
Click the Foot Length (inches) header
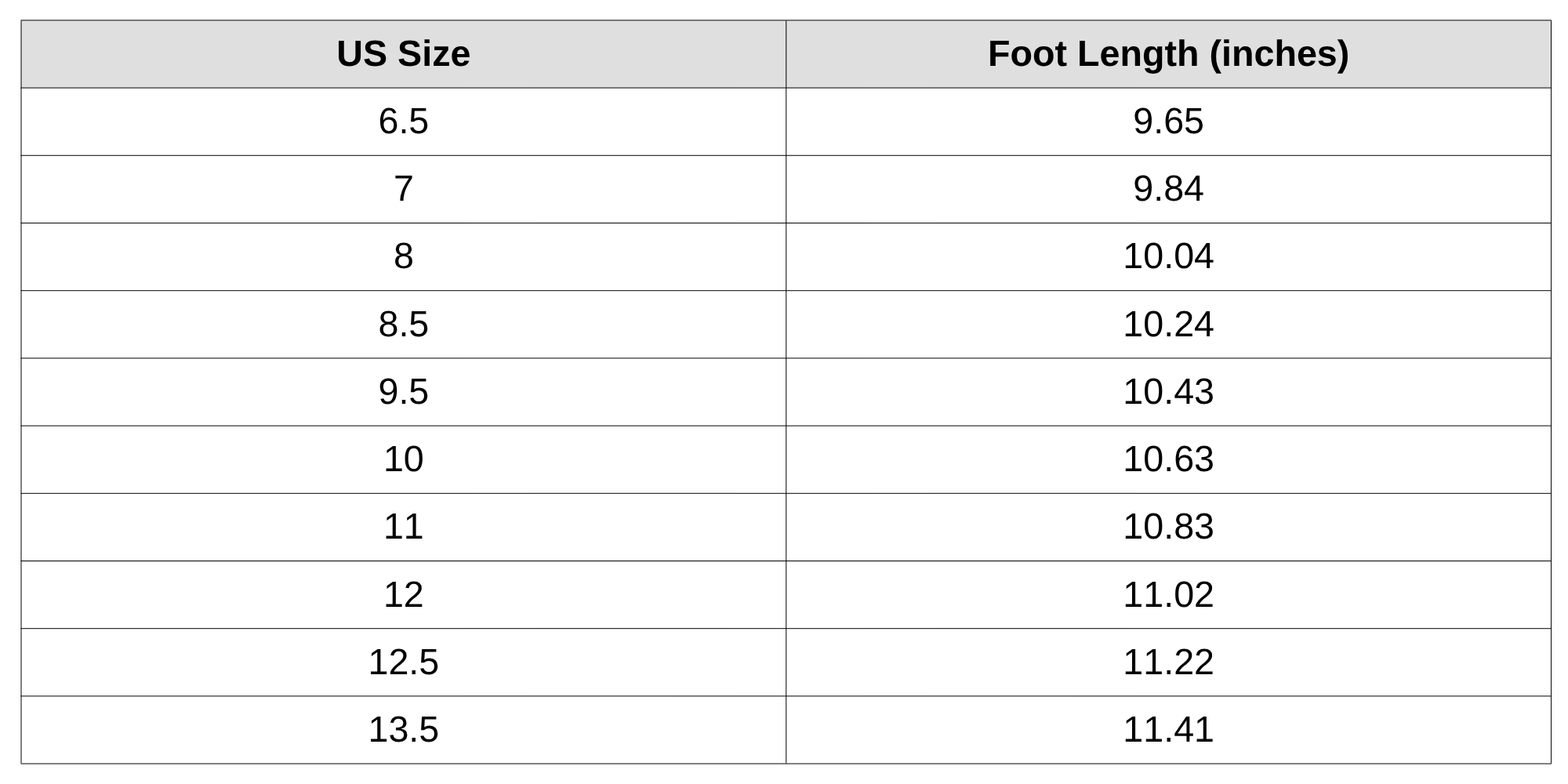click(x=1168, y=54)
